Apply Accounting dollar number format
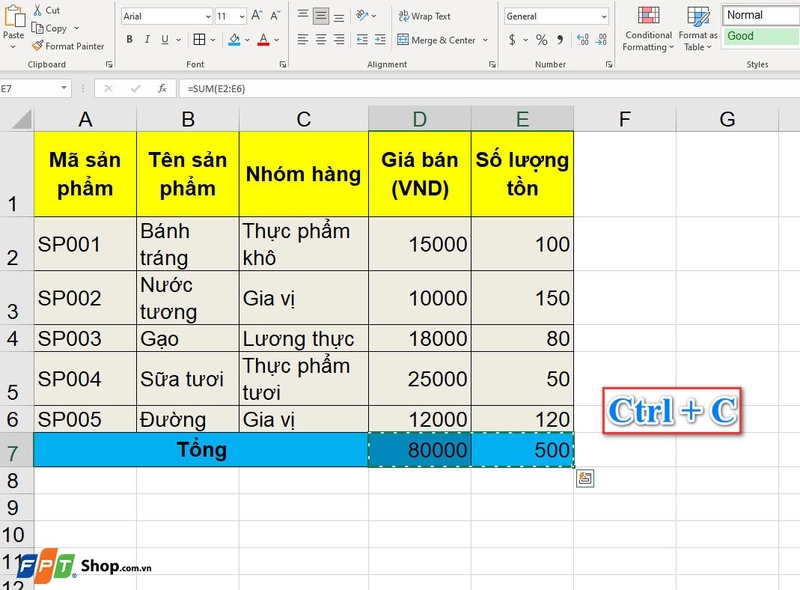This screenshot has width=800, height=590. (x=512, y=39)
